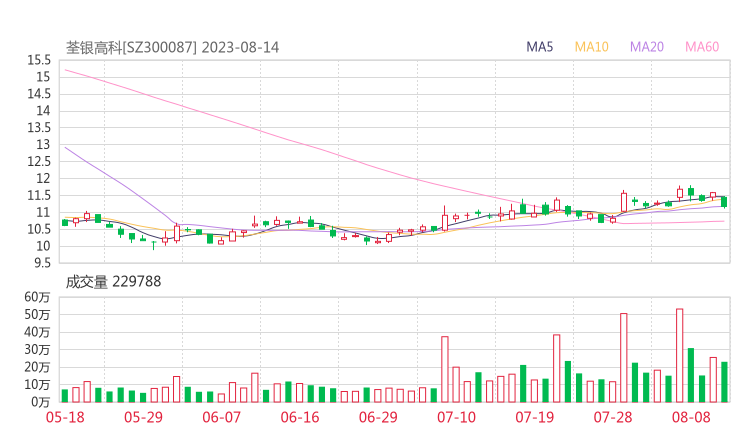This screenshot has height=440, width=740.
Task: Click the 15 price axis label
Action: pos(43,77)
